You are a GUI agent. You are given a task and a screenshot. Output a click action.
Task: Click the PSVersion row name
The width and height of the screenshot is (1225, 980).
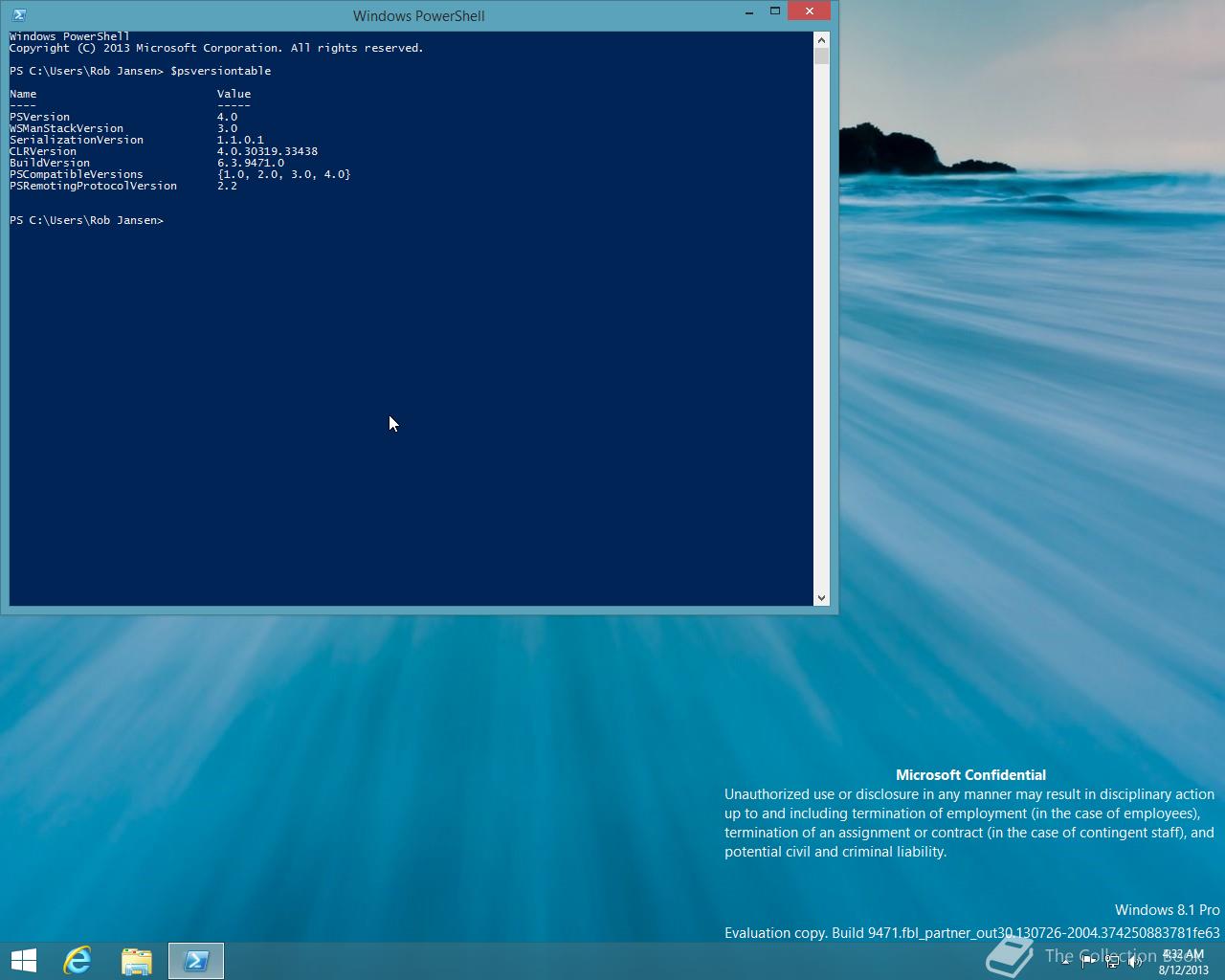pos(40,117)
